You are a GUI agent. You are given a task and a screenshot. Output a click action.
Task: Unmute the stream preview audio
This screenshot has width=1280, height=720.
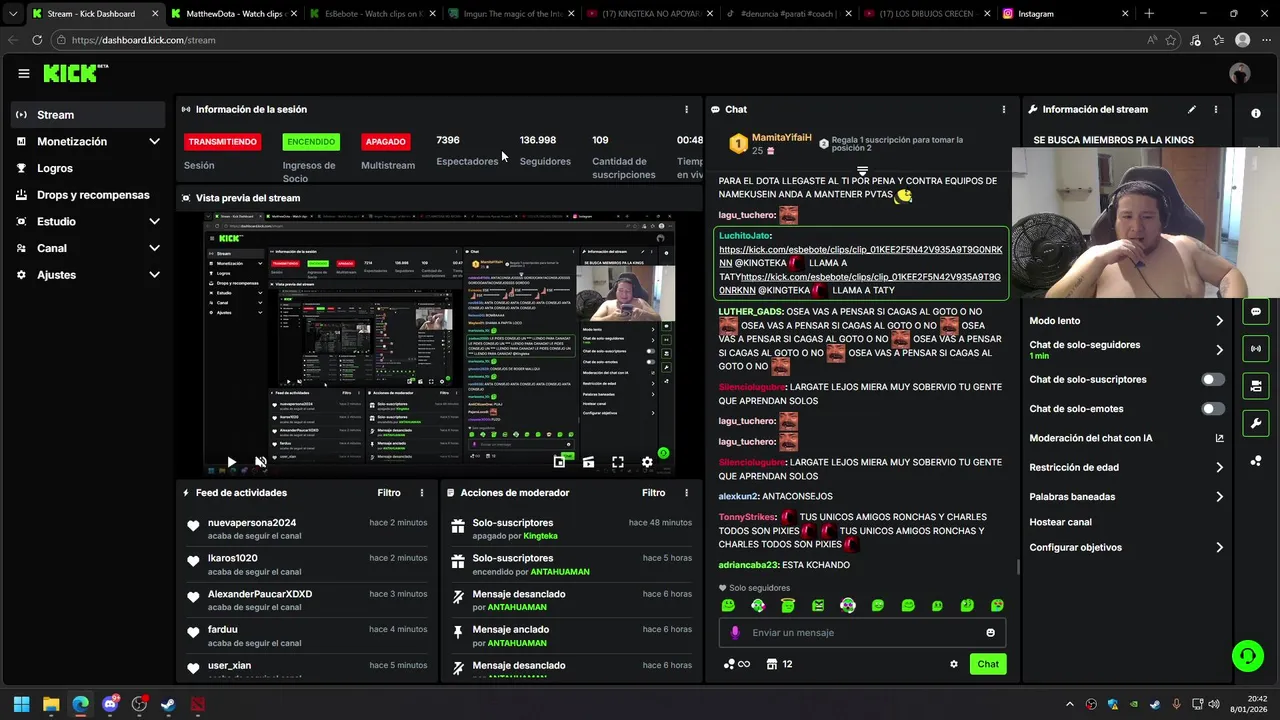point(261,462)
